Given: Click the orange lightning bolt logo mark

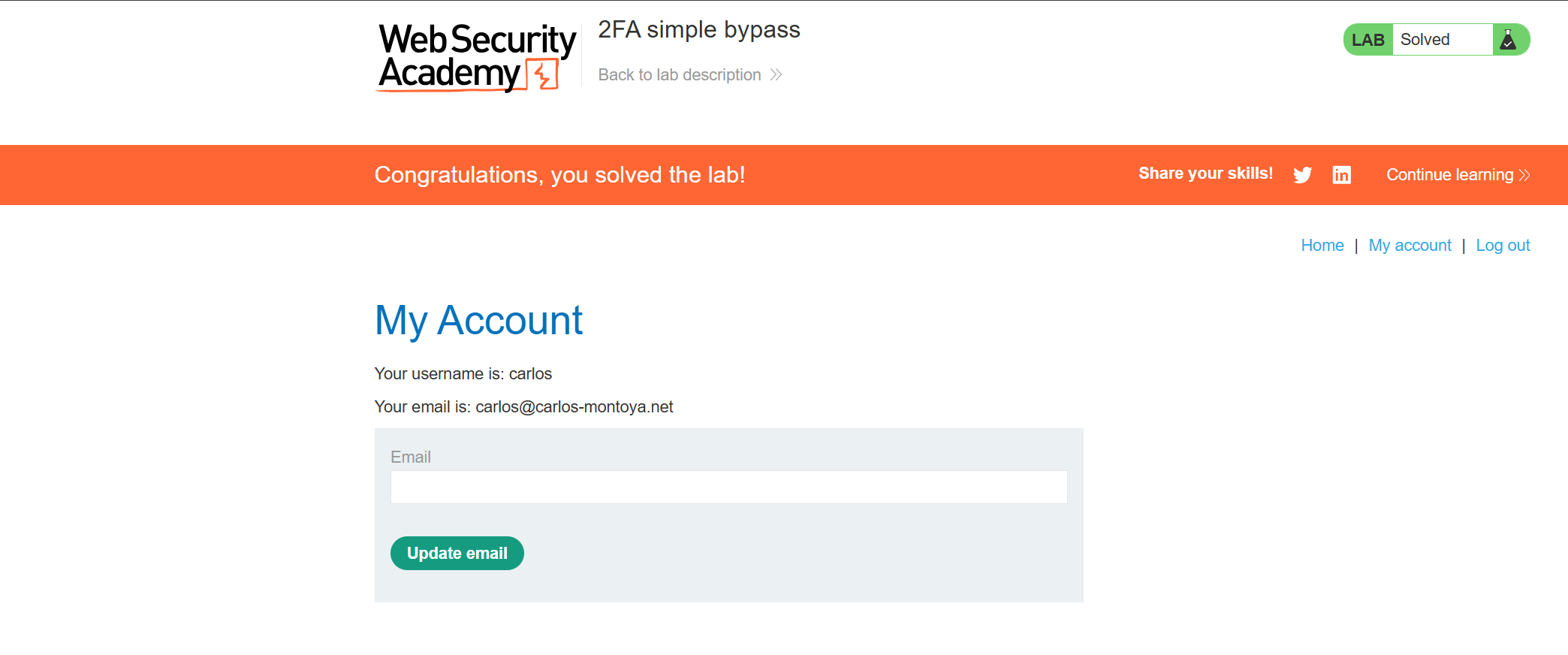Looking at the screenshot, I should 542,75.
